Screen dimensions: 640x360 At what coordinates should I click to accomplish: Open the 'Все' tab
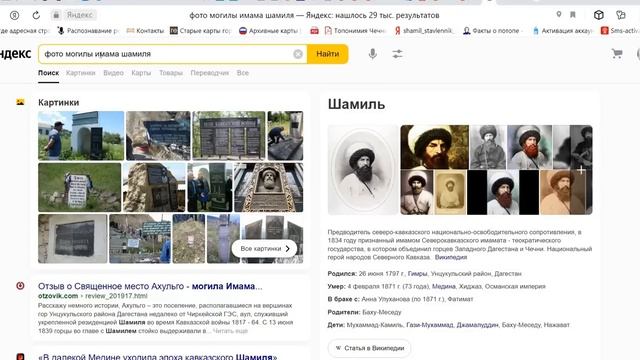pyautogui.click(x=242, y=73)
